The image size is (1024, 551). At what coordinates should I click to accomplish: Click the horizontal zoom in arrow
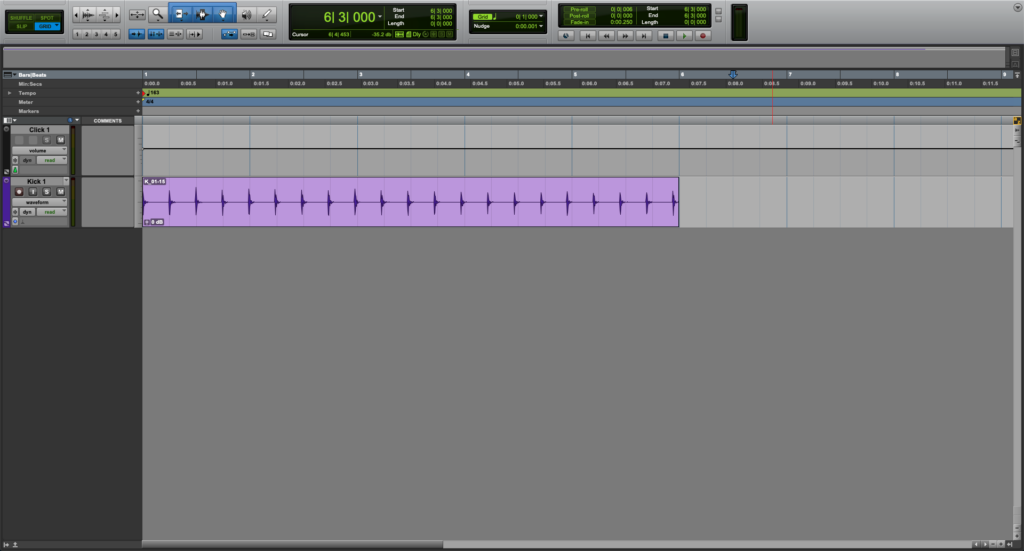116,14
